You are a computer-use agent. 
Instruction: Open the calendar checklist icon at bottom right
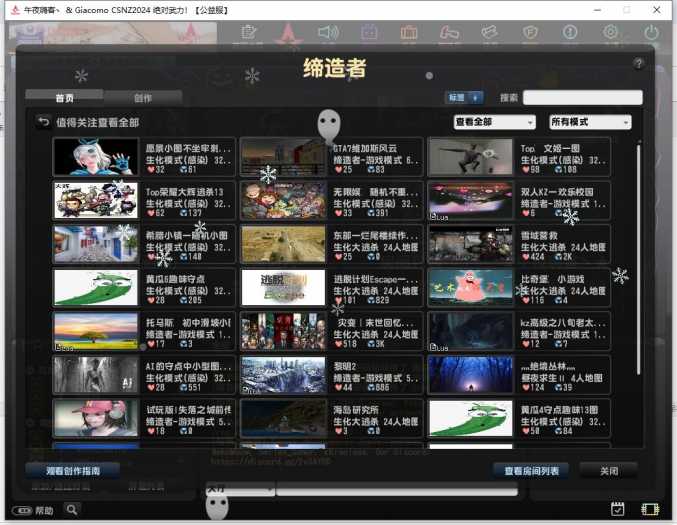click(x=618, y=509)
